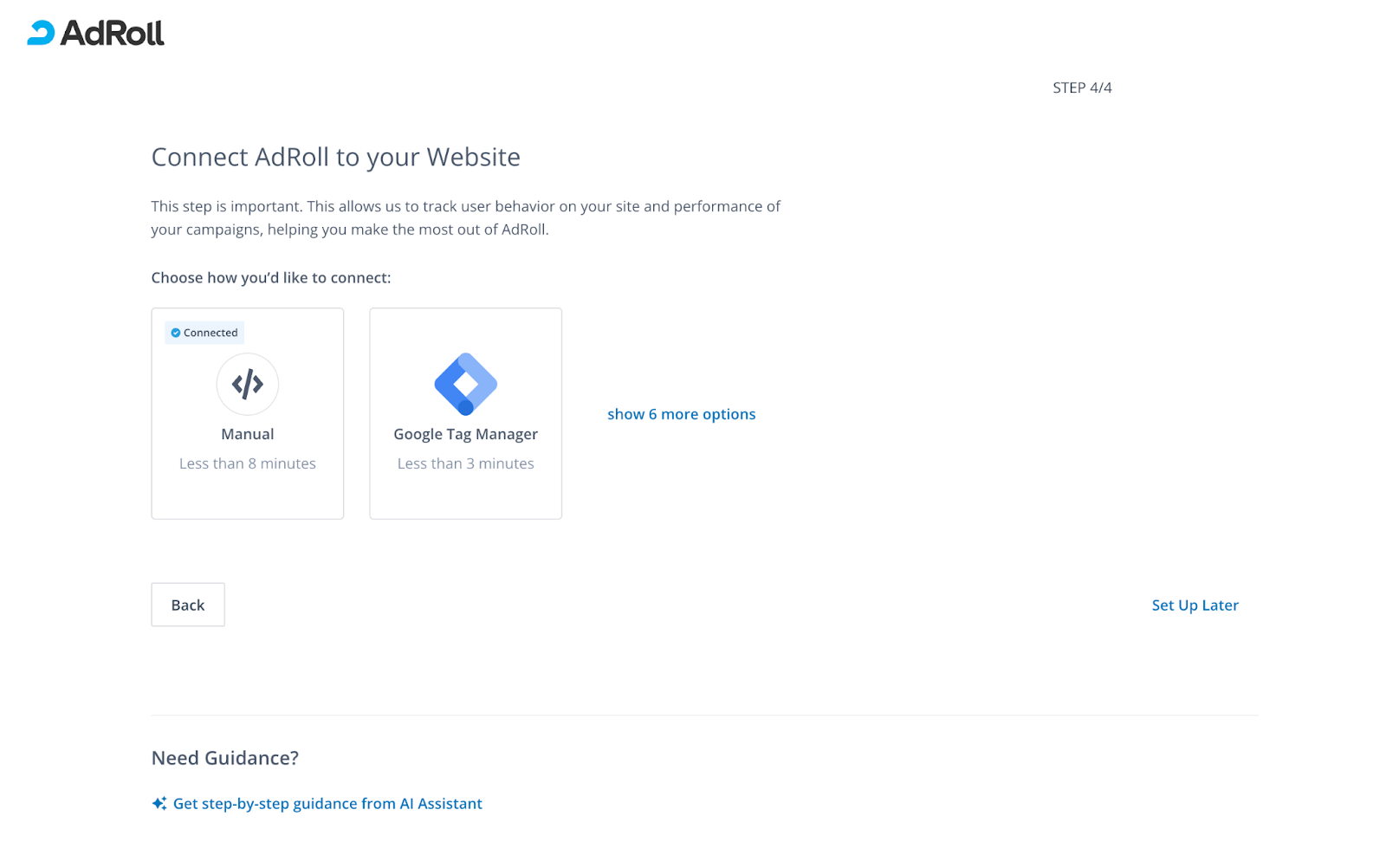Open step-by-step guidance from AI Assistant
The width and height of the screenshot is (1386, 868).
[327, 804]
